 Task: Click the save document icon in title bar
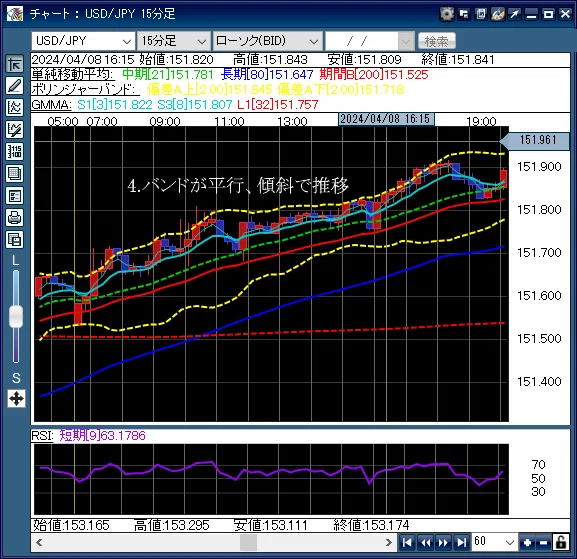tap(481, 14)
